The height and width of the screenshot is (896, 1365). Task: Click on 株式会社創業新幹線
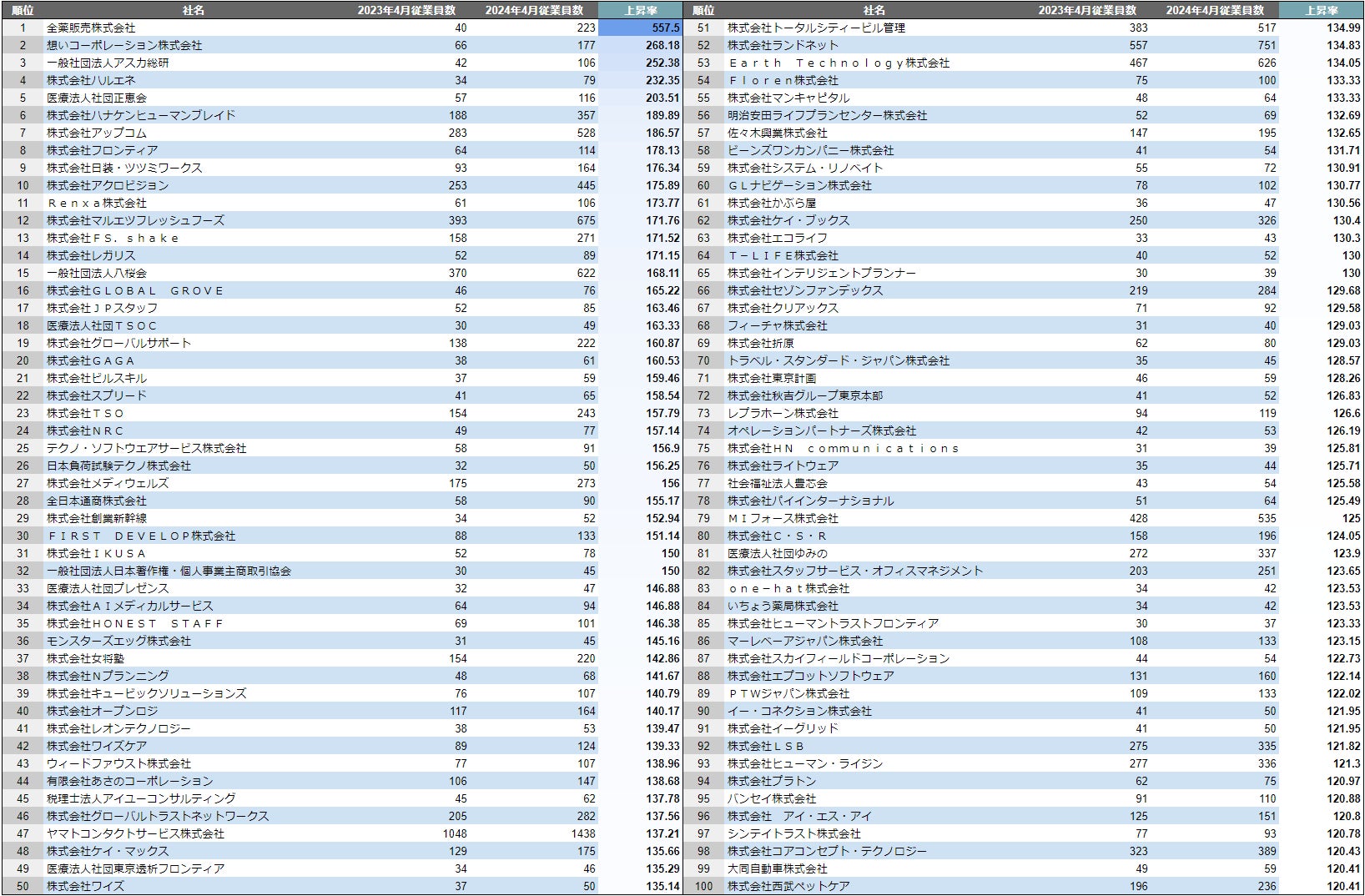pyautogui.click(x=97, y=518)
